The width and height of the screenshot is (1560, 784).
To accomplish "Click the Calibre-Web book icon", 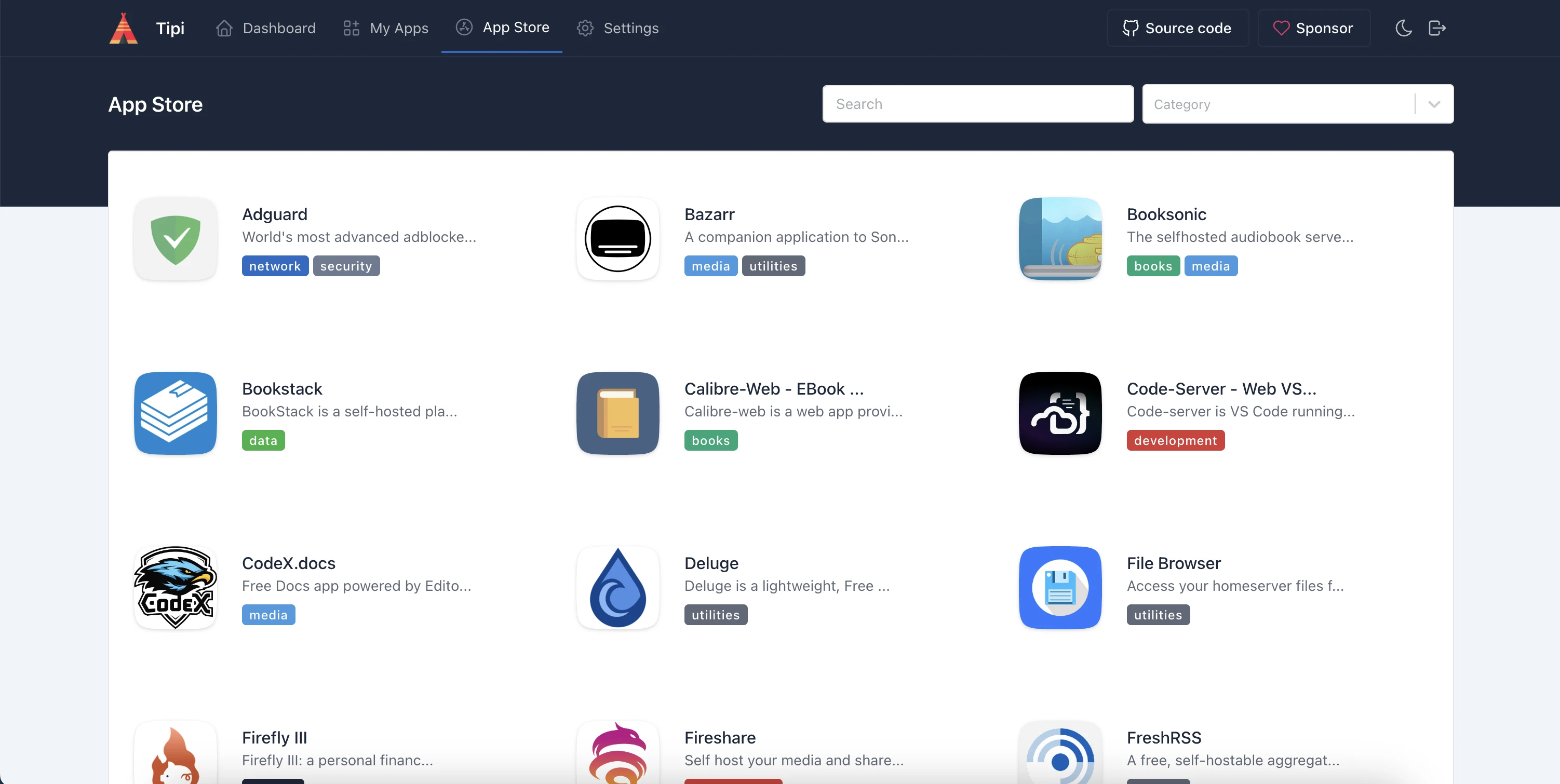I will click(x=617, y=413).
